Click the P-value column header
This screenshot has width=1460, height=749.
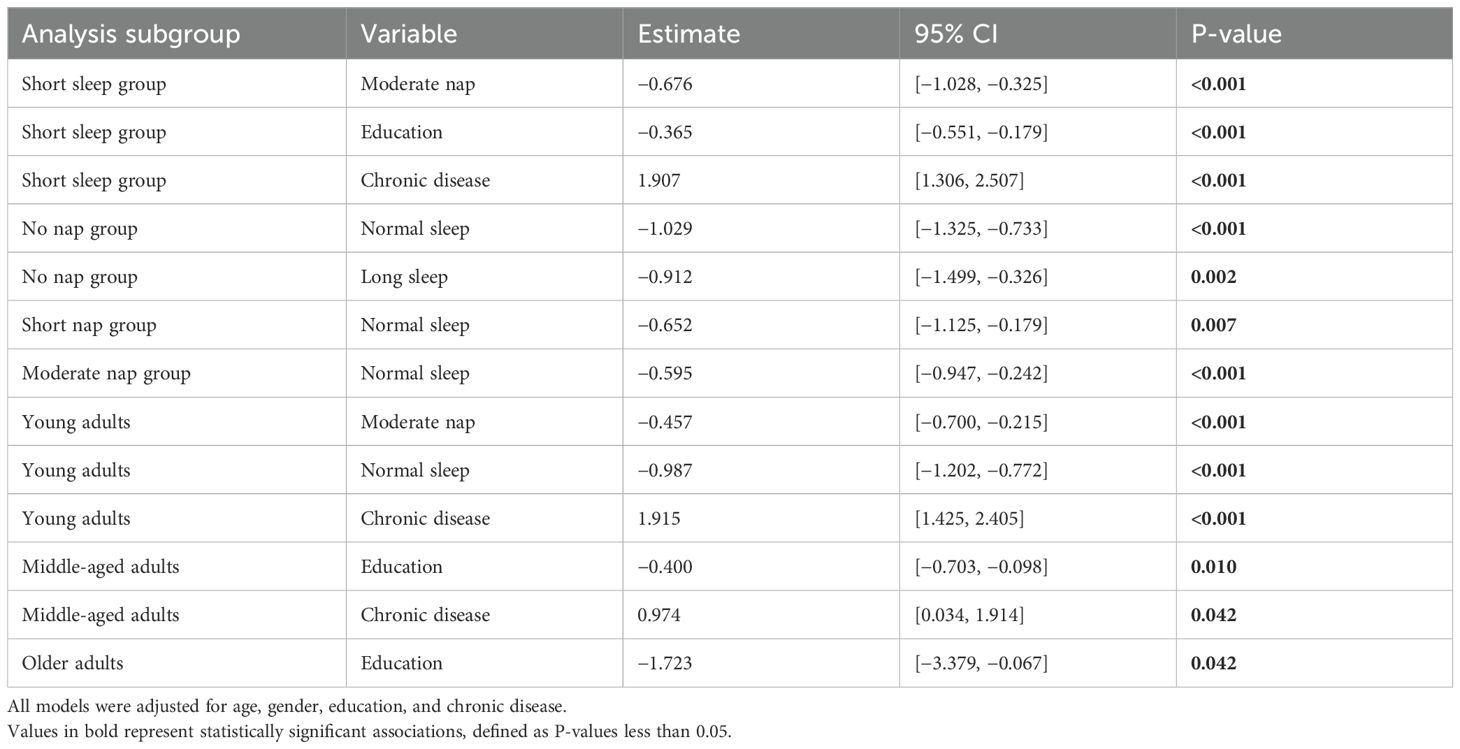point(1236,34)
